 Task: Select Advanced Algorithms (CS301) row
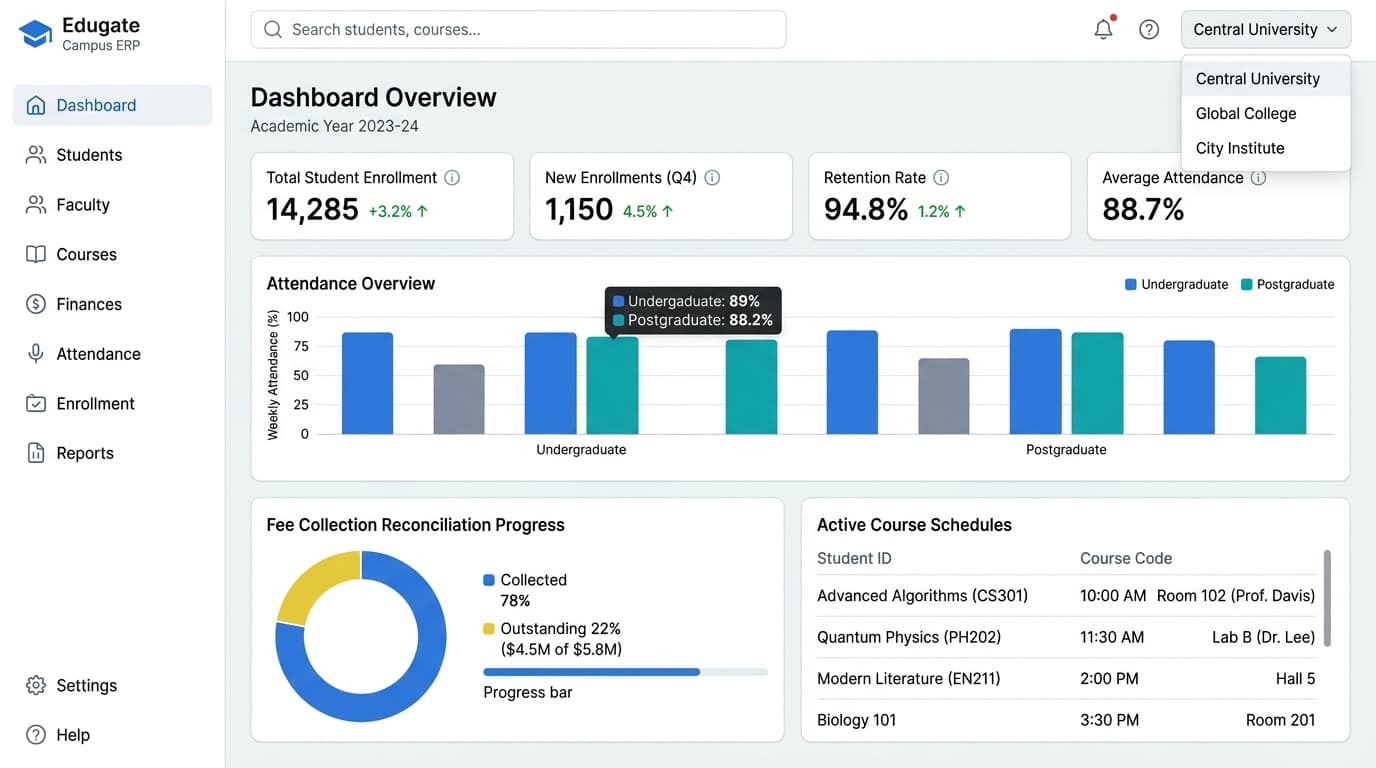[x=1066, y=596]
